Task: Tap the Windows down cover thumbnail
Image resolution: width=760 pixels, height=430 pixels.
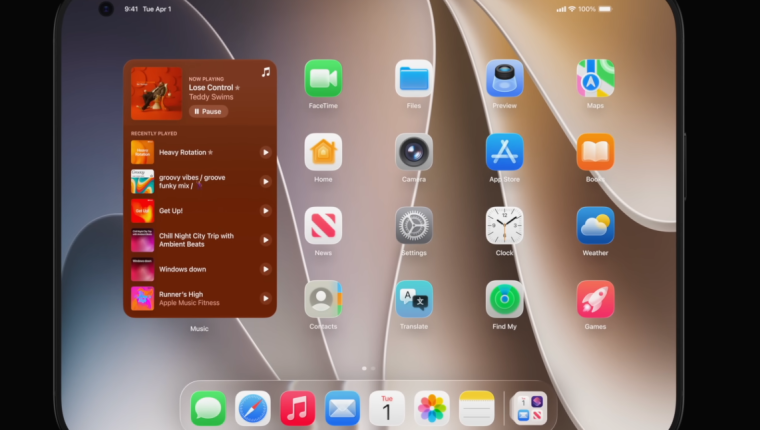Action: pyautogui.click(x=142, y=269)
